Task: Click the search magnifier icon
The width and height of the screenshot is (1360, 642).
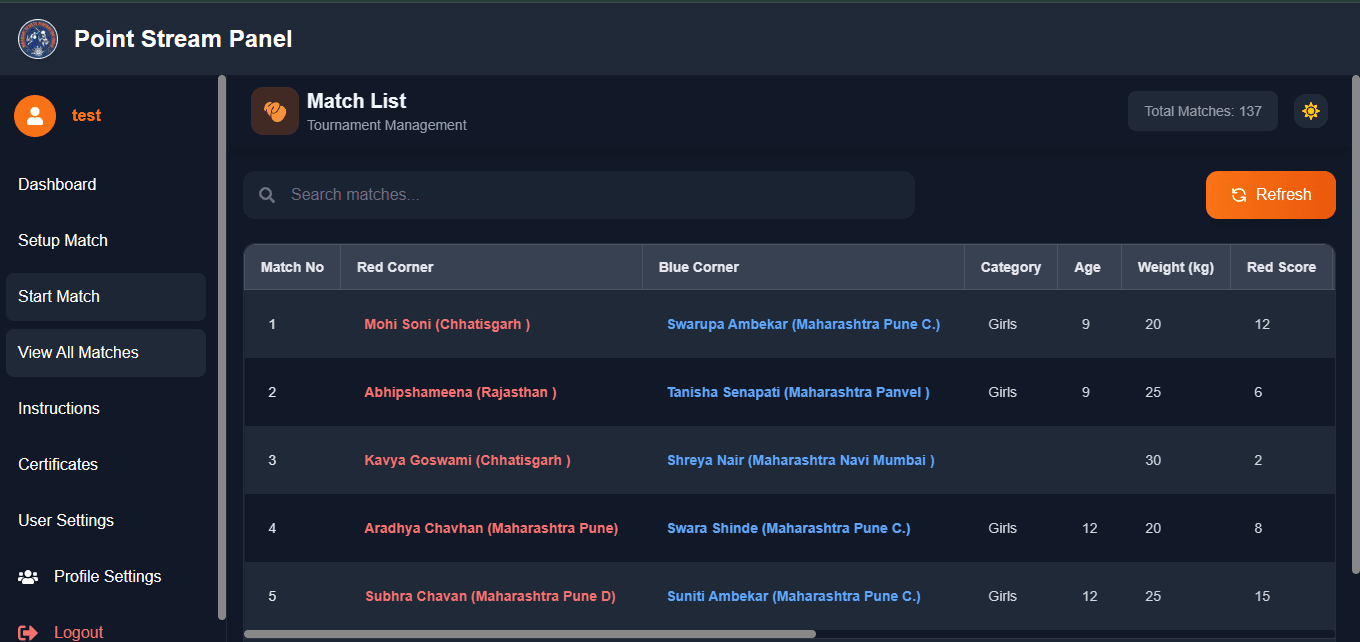Action: [x=267, y=195]
